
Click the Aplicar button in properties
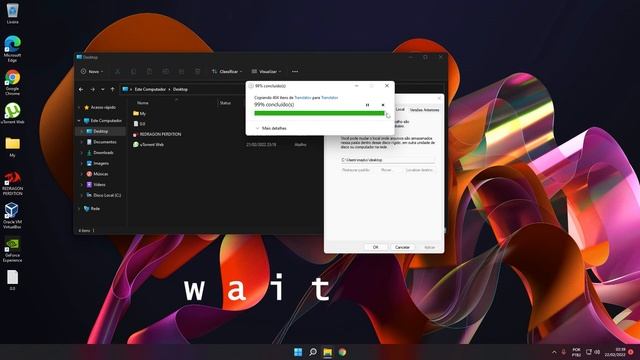tap(429, 247)
